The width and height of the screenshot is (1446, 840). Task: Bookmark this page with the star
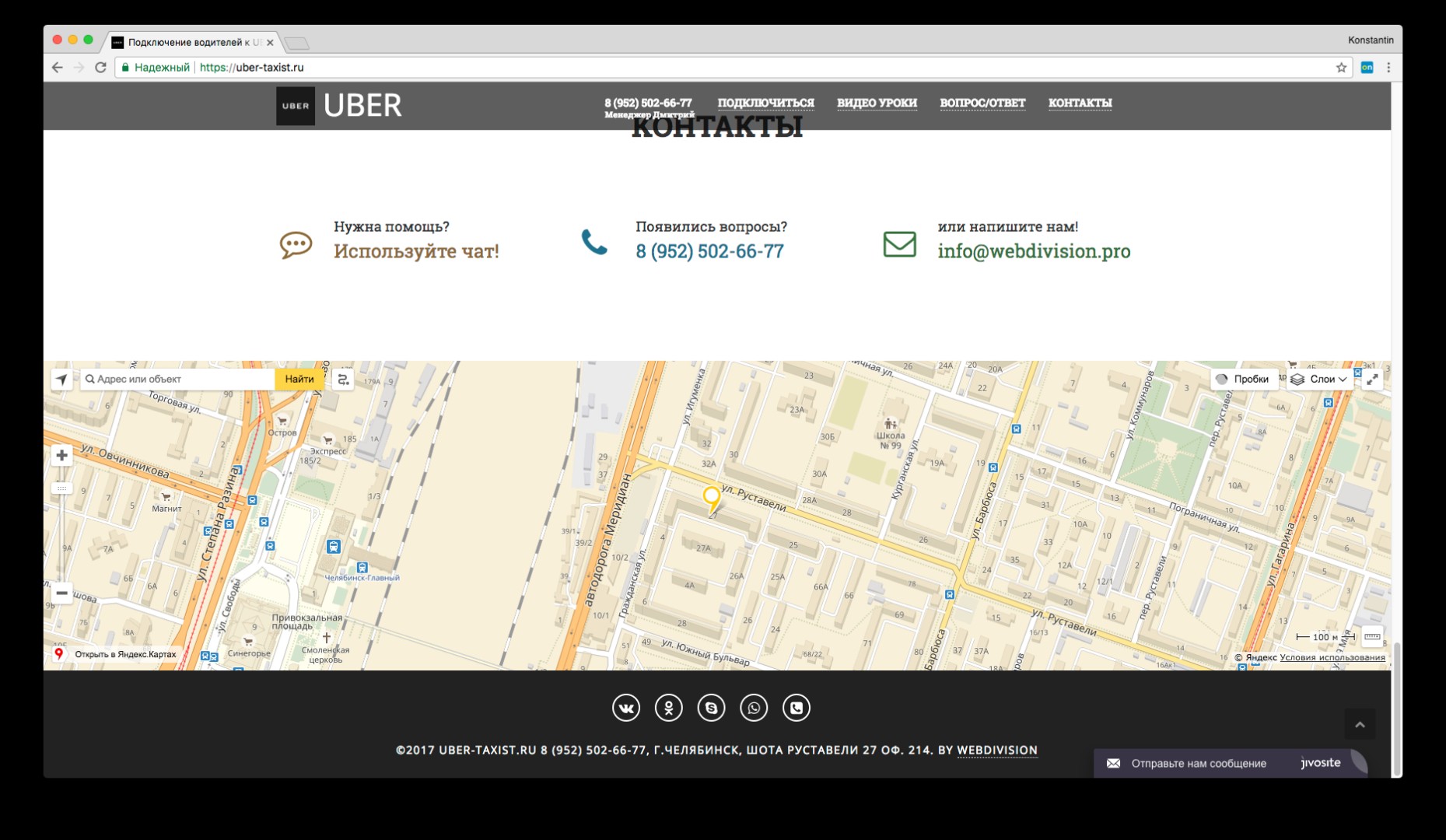click(1341, 68)
